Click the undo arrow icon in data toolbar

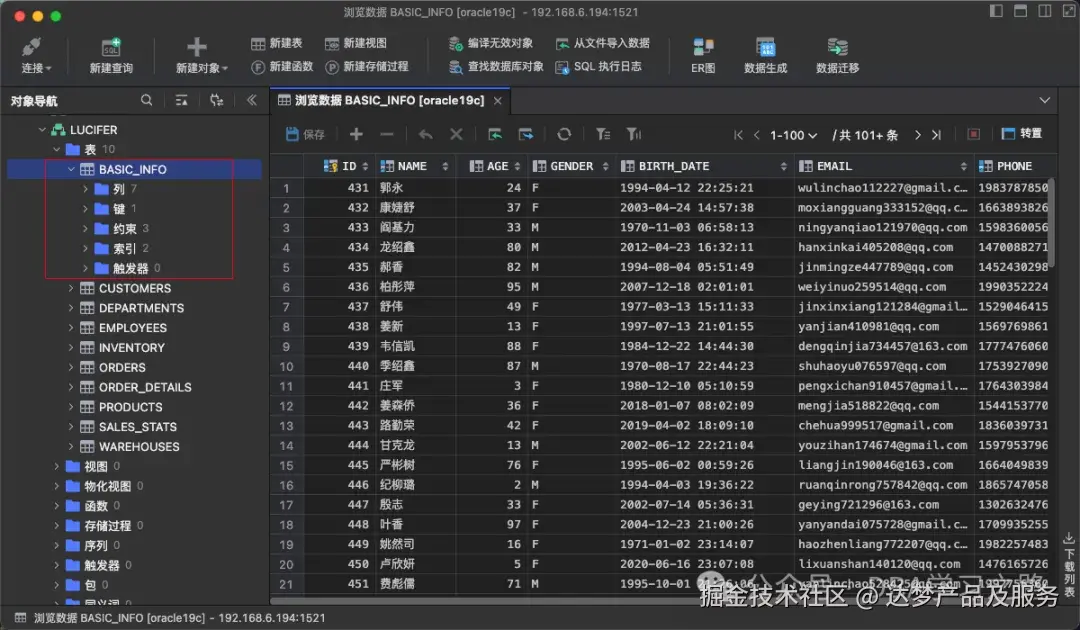point(426,134)
